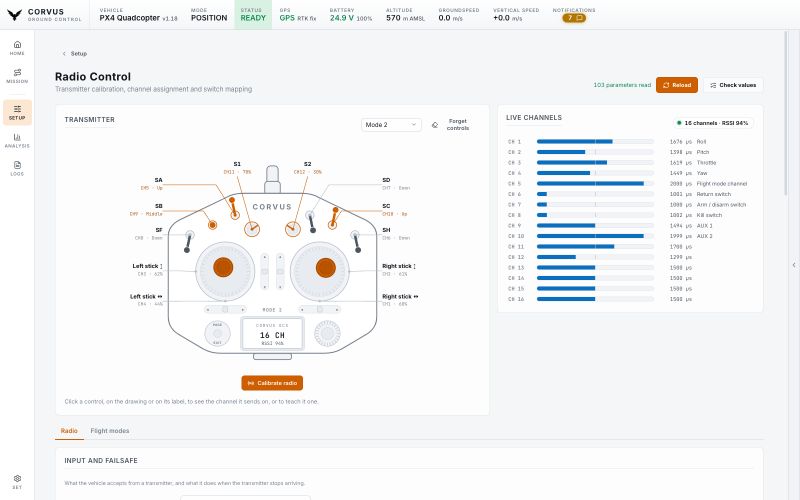Click the Left stick horizontal label
Image resolution: width=800 pixels, height=500 pixels.
[x=146, y=300]
